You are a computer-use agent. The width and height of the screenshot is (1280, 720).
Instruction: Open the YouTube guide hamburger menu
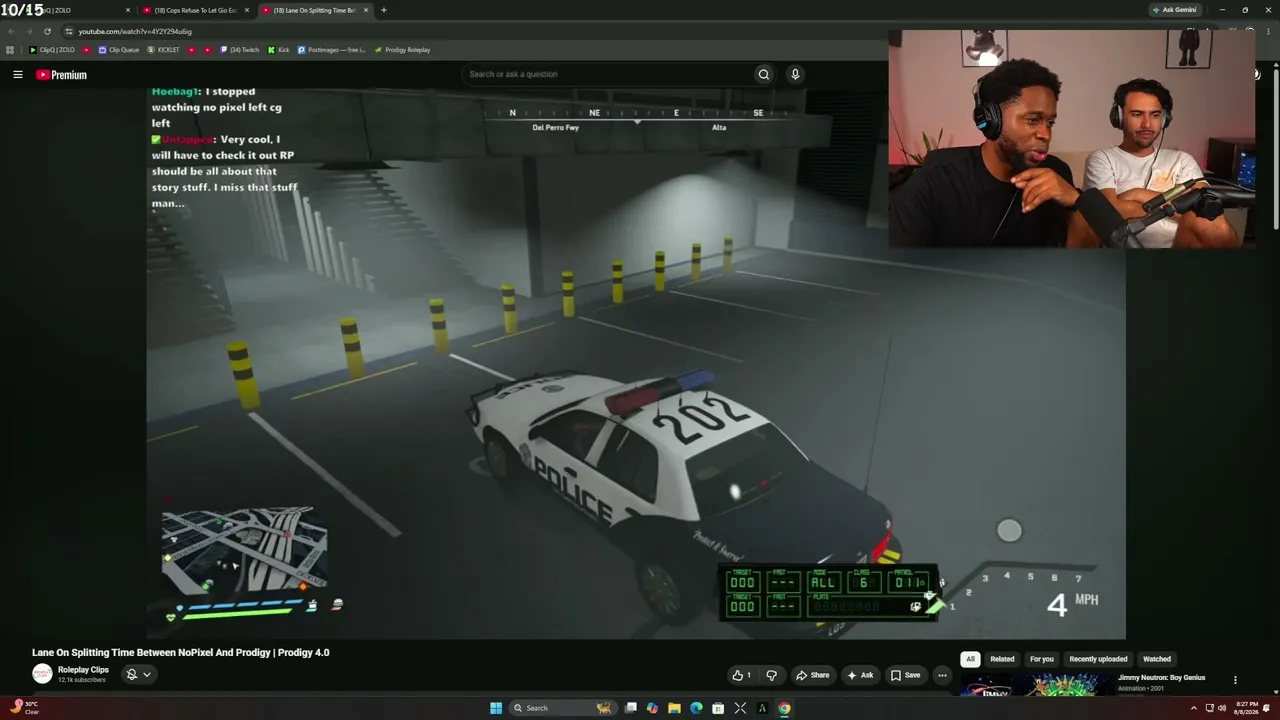coord(17,75)
